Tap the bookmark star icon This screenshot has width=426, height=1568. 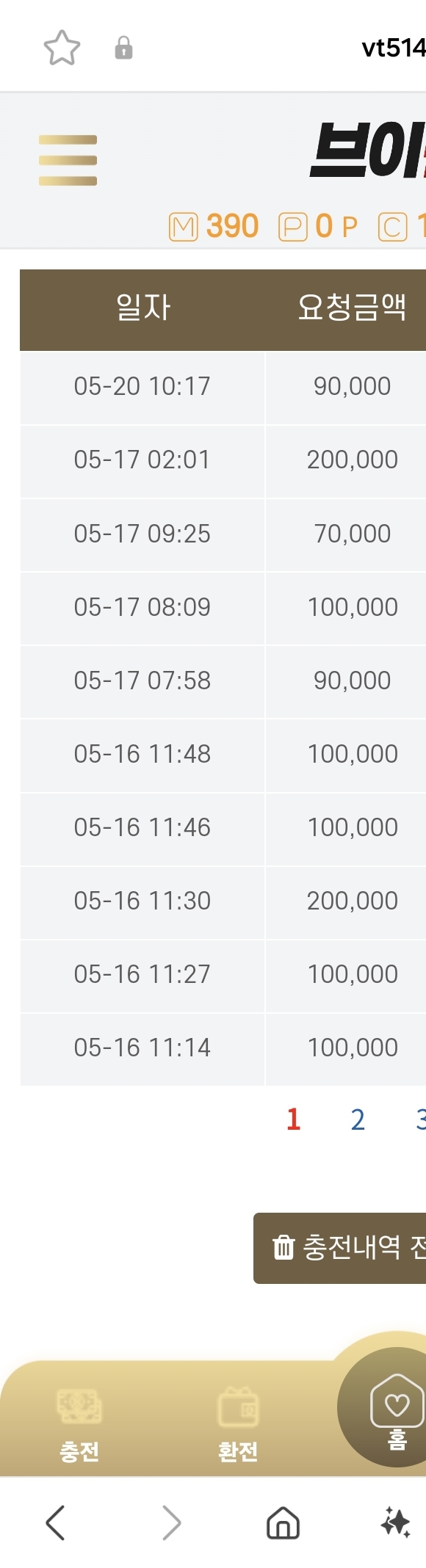tap(62, 48)
